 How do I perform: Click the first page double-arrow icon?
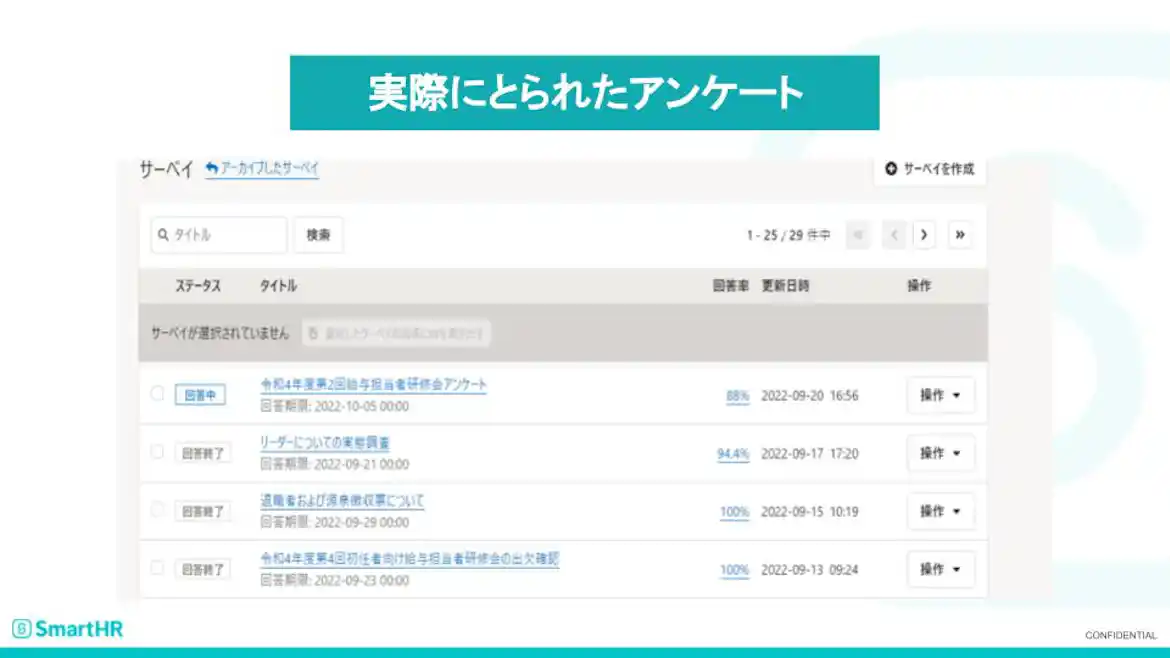coord(858,235)
